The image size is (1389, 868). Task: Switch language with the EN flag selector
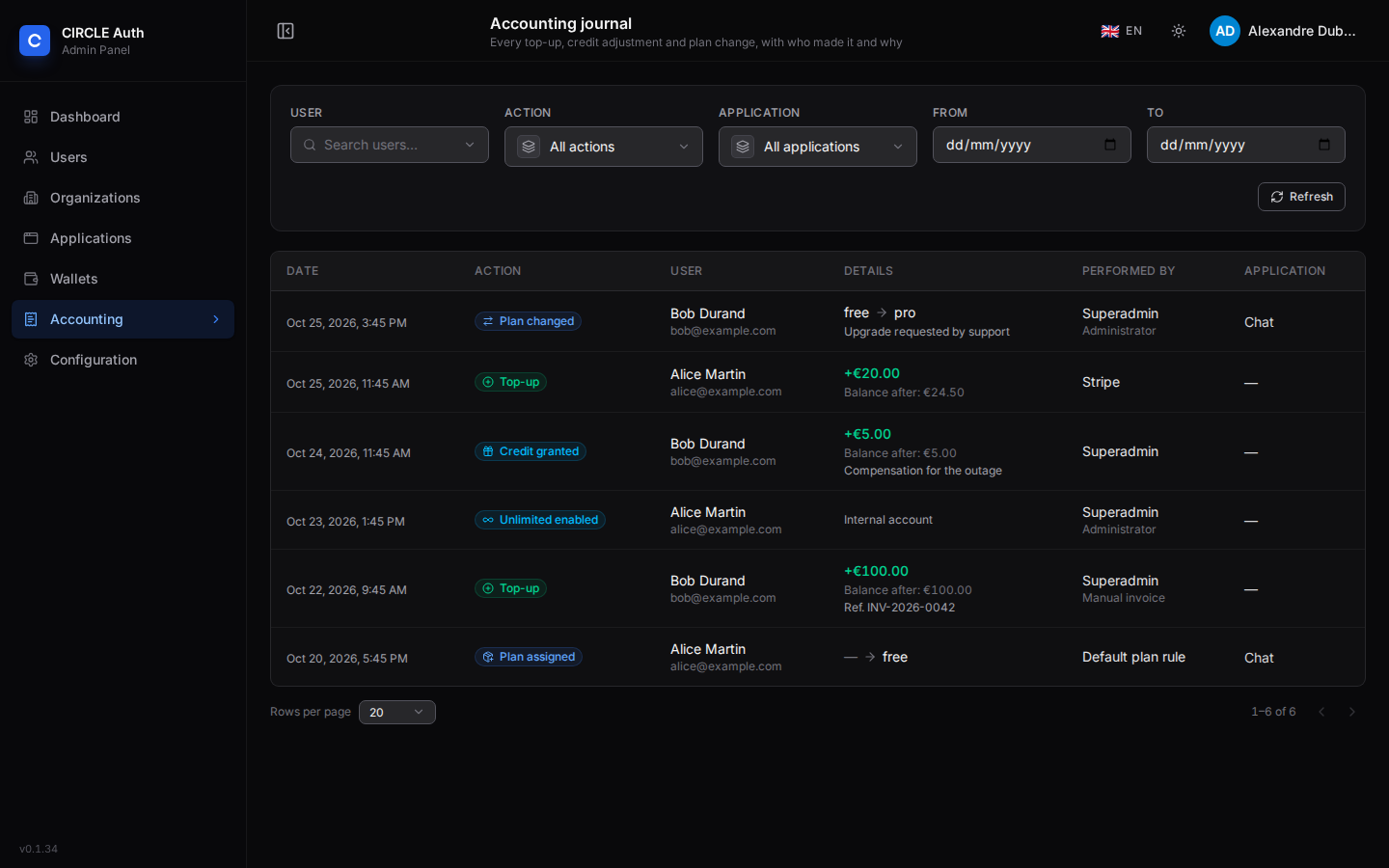click(1122, 31)
